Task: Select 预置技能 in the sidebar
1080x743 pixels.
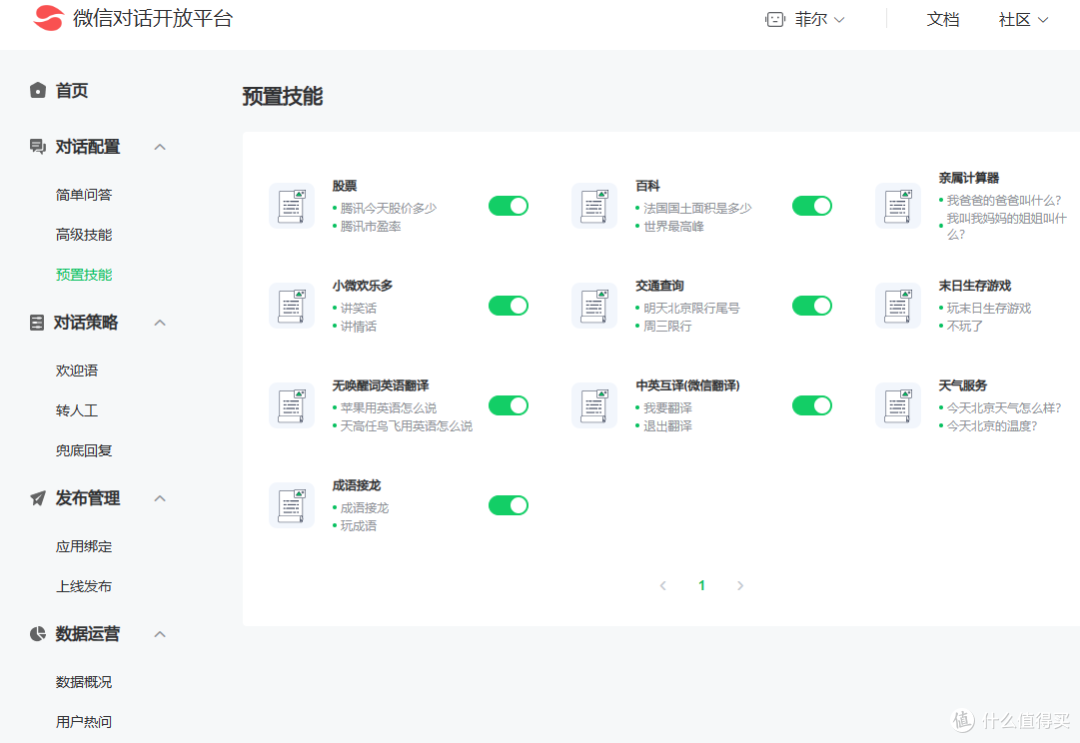Action: (84, 275)
